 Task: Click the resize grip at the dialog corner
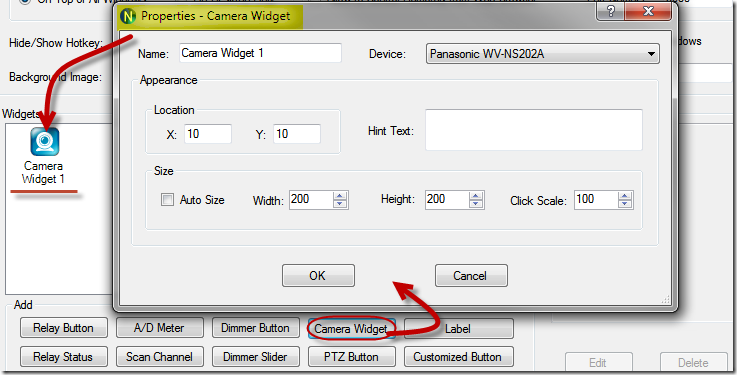pos(666,300)
